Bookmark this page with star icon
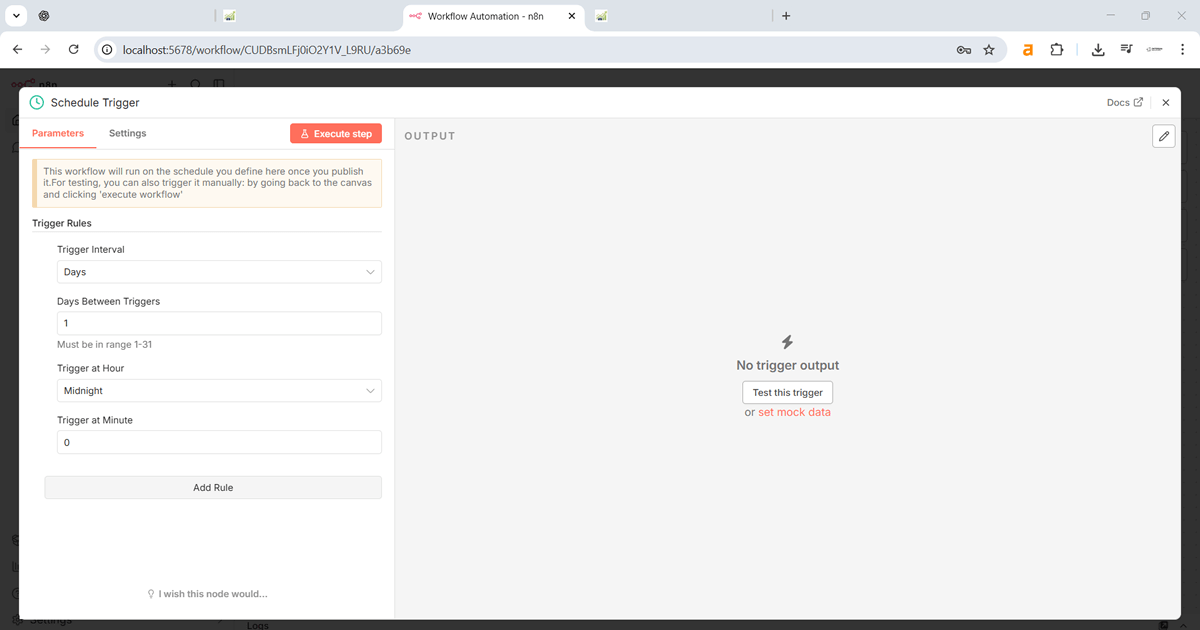The height and width of the screenshot is (630, 1200). (989, 49)
